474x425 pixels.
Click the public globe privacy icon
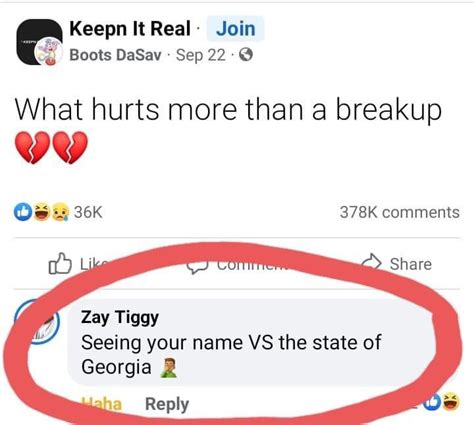coord(246,55)
